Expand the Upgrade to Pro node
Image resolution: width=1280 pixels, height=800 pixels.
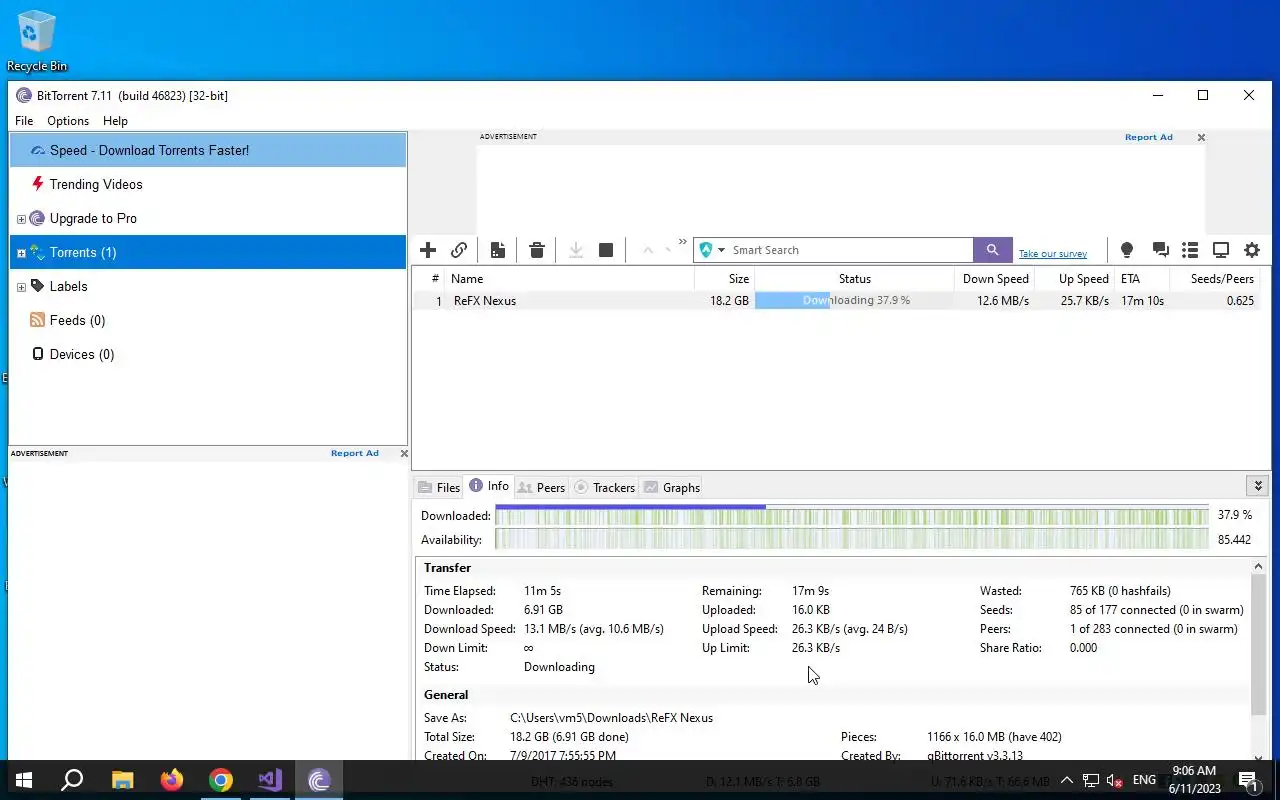point(21,219)
